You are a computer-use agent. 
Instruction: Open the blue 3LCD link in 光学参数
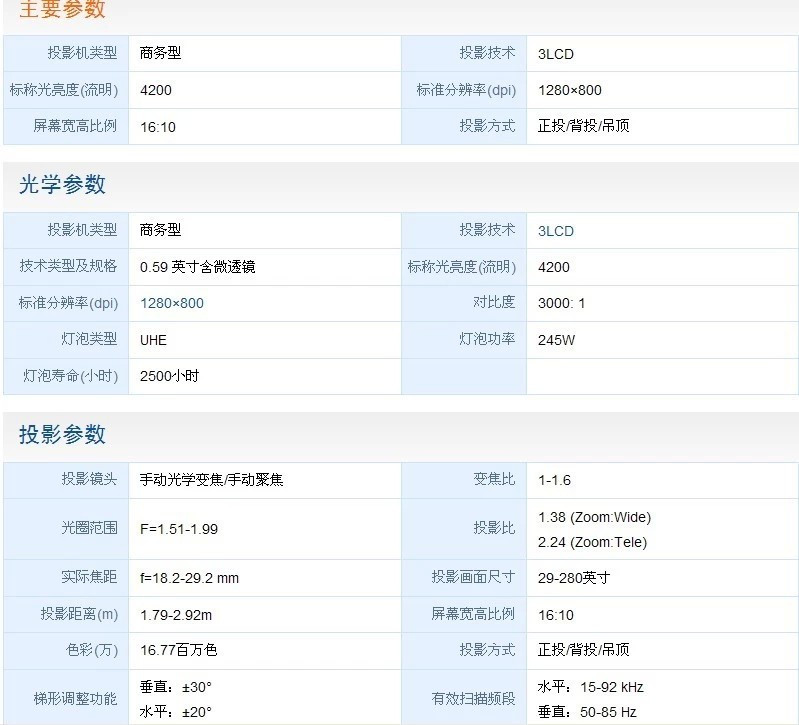556,231
